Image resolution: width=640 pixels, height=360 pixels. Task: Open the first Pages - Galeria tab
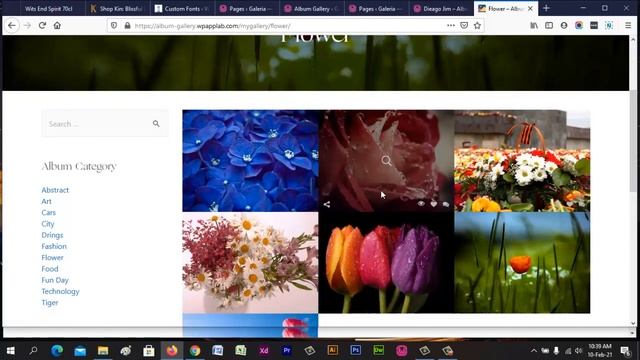247,9
